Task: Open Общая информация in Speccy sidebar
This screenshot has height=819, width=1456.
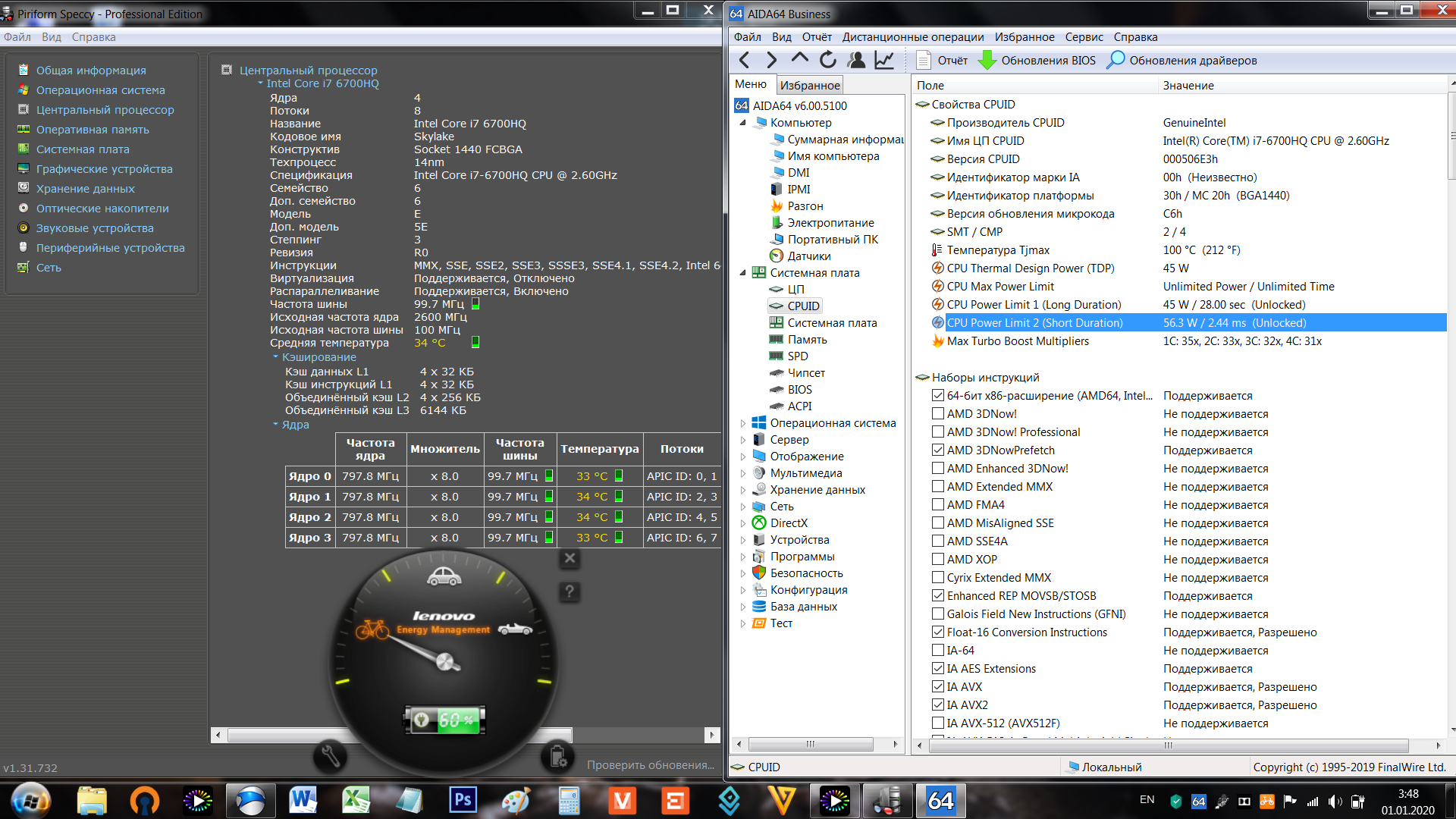Action: (91, 71)
